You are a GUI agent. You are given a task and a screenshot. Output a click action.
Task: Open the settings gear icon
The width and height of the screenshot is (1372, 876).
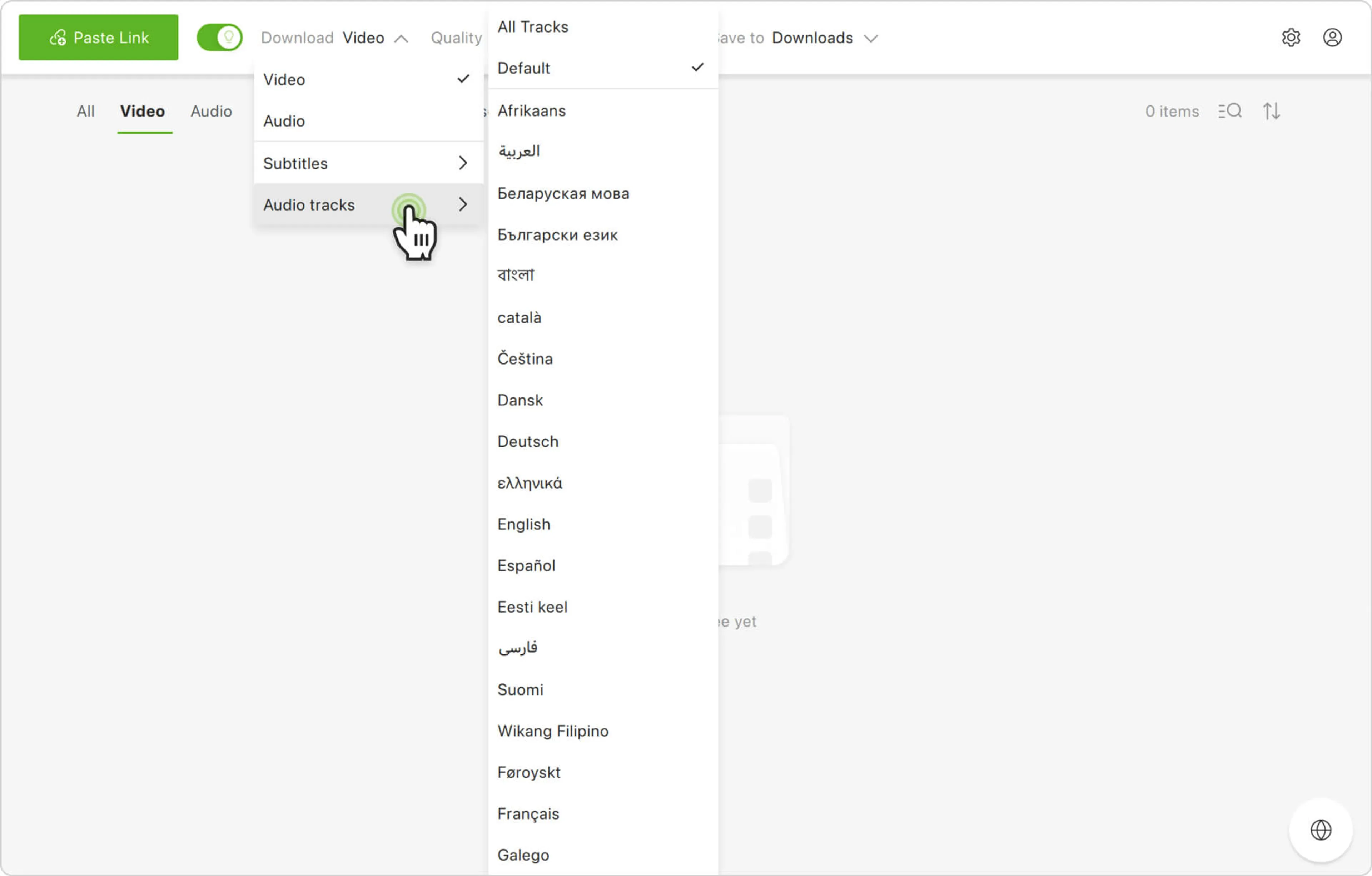[1291, 38]
